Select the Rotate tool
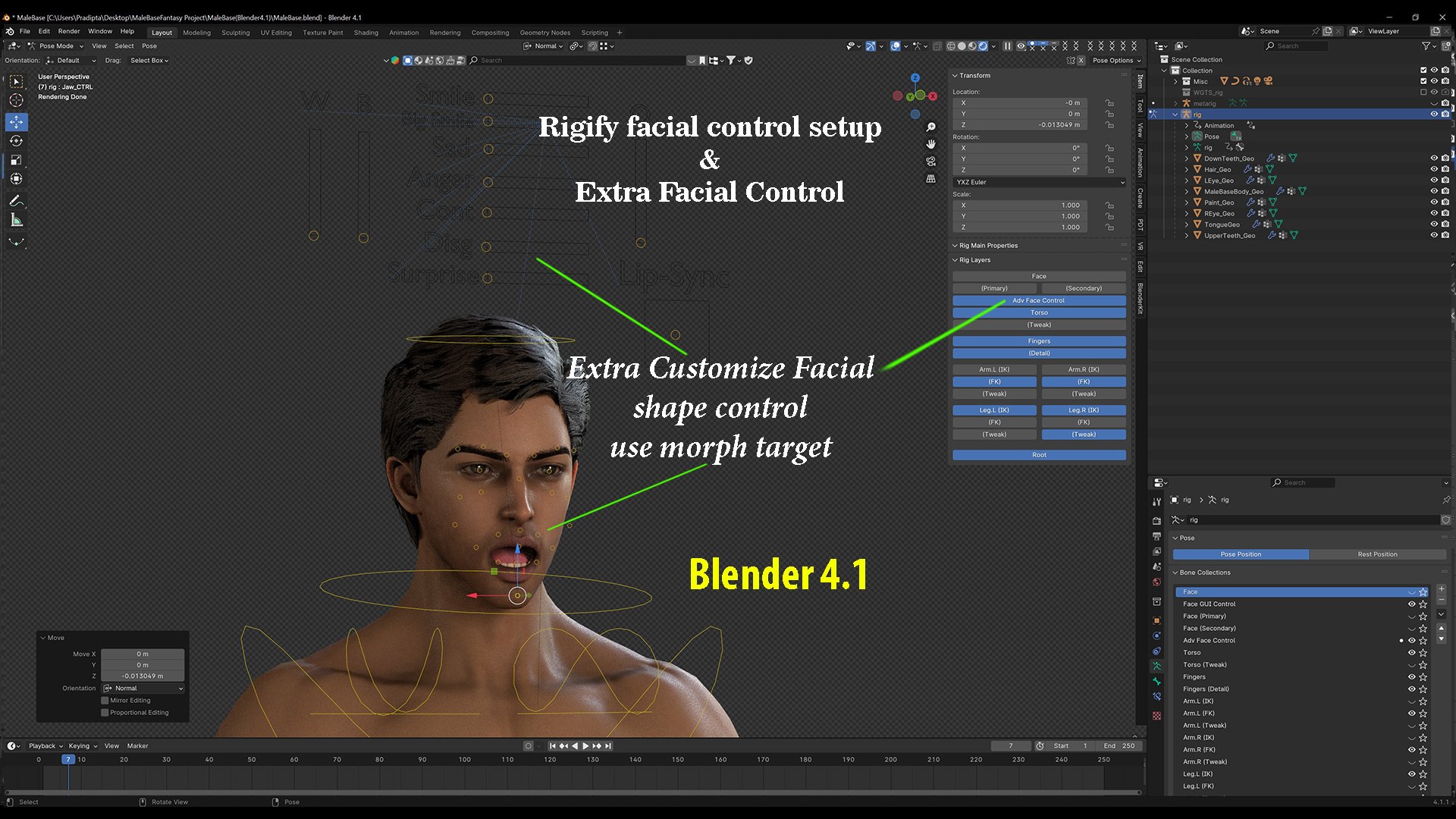Viewport: 1456px width, 819px height. click(x=16, y=141)
